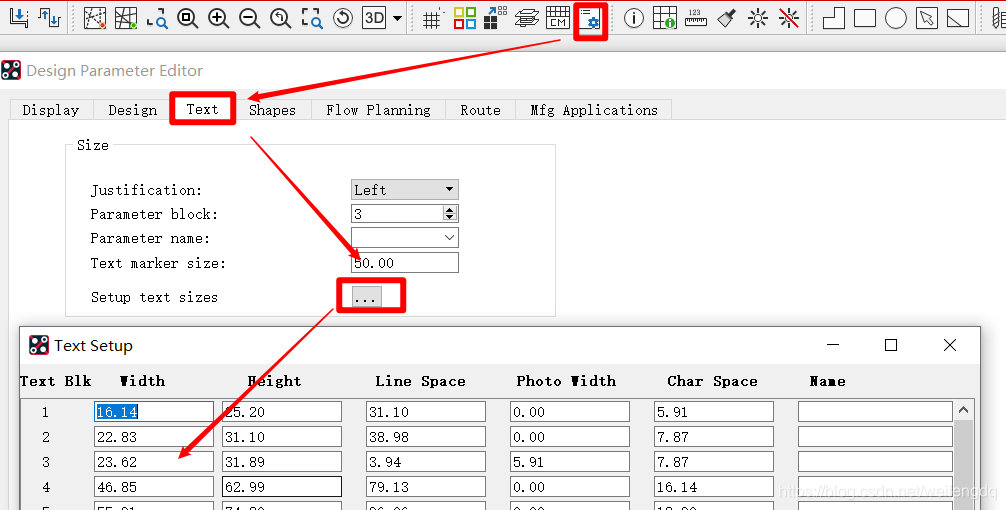Decrease Parameter block with down arrow
This screenshot has width=1006, height=510.
click(450, 217)
